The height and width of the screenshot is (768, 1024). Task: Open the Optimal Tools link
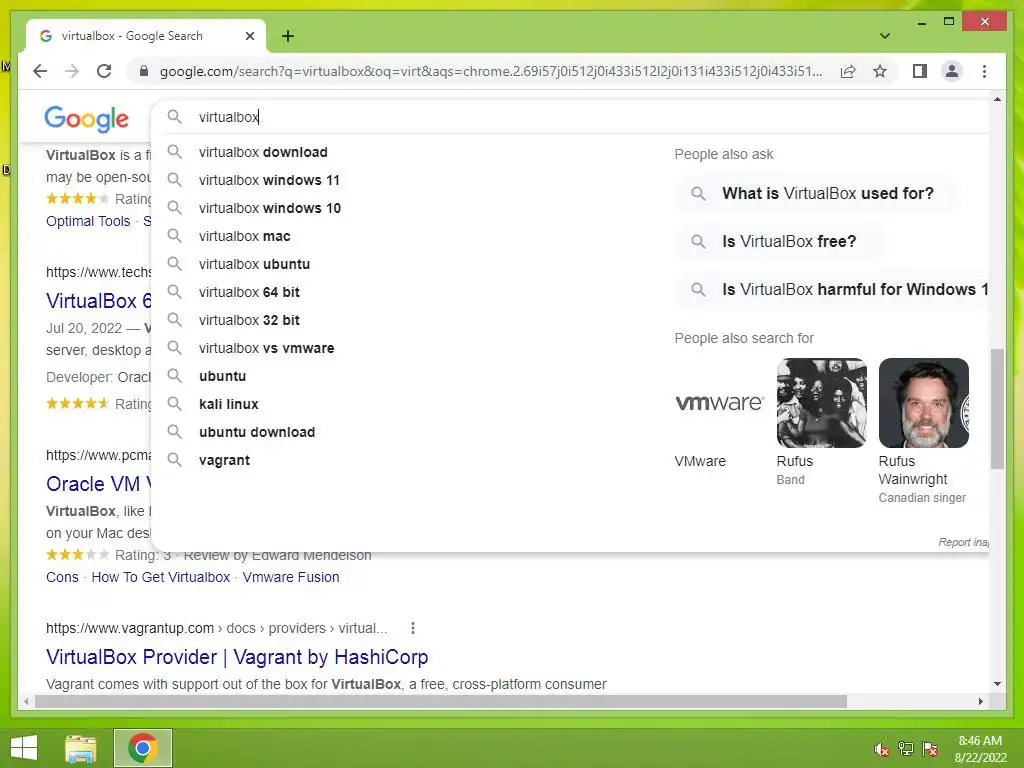(x=88, y=221)
